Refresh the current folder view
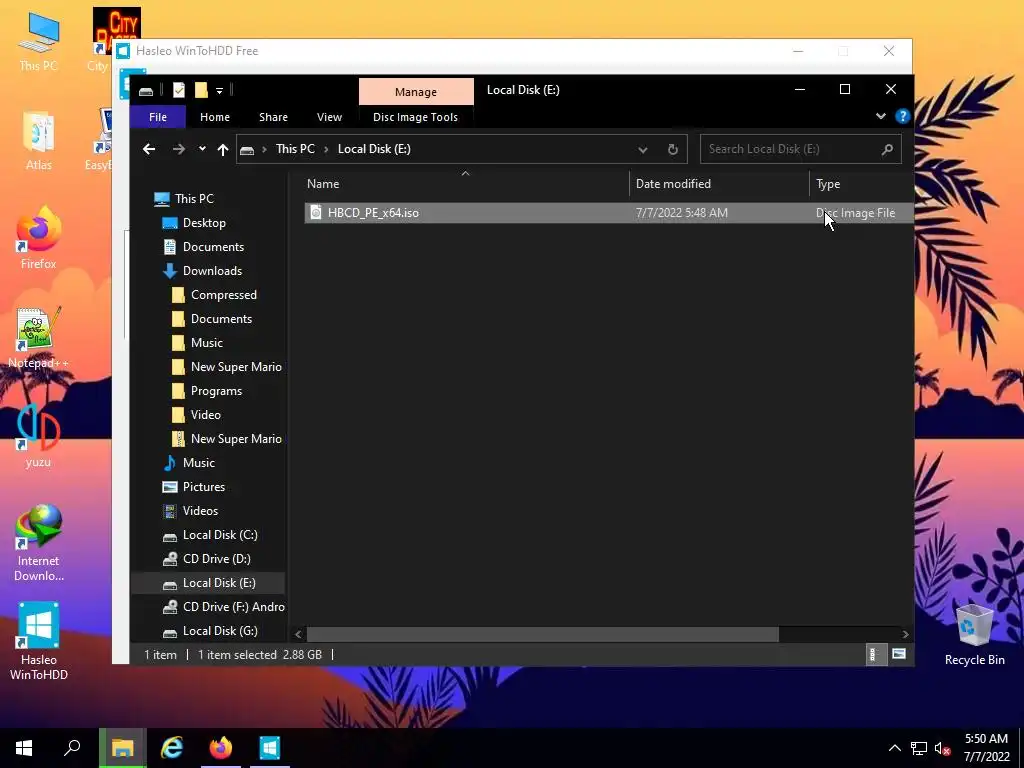 673,150
